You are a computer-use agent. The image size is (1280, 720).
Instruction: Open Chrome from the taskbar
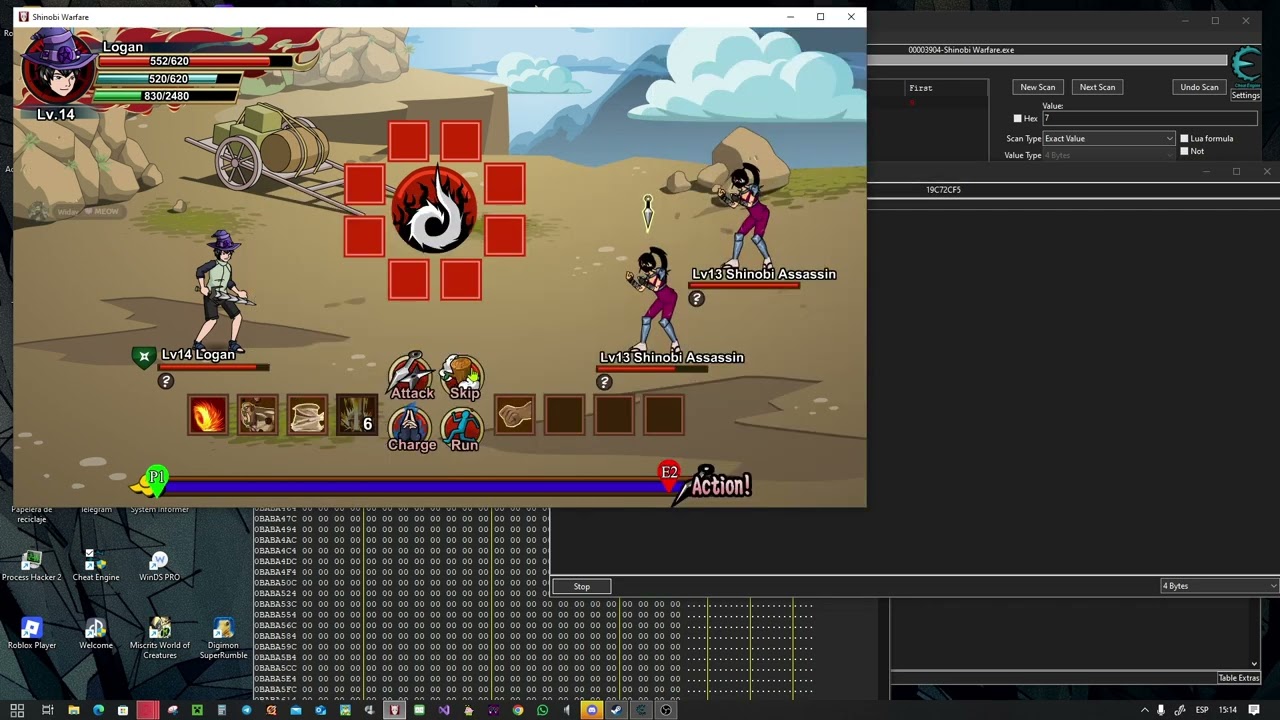518,710
